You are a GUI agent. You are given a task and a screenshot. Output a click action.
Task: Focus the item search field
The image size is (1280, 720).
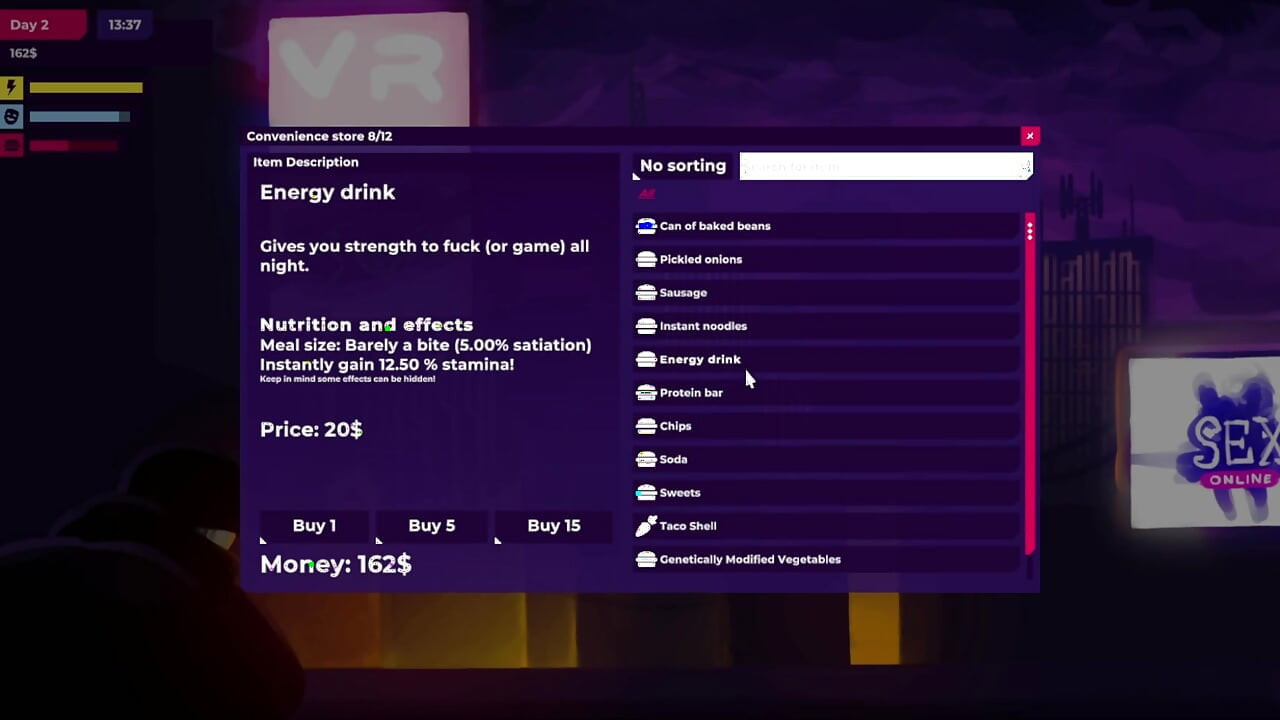(x=886, y=166)
